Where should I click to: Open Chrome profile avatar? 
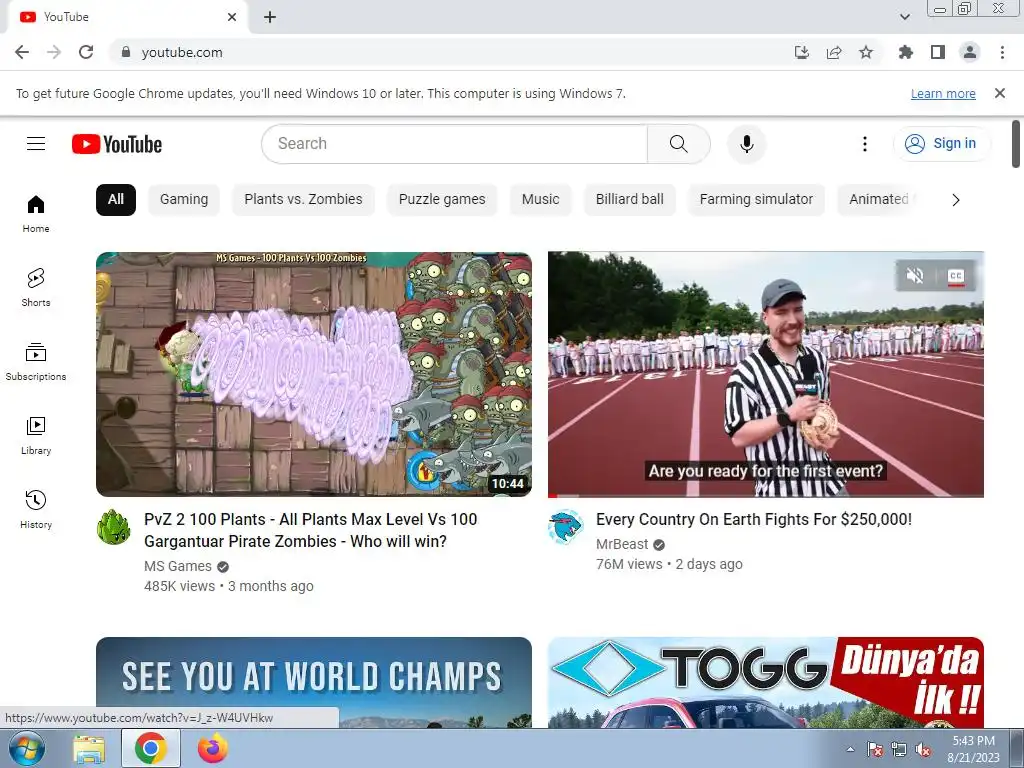[x=970, y=52]
